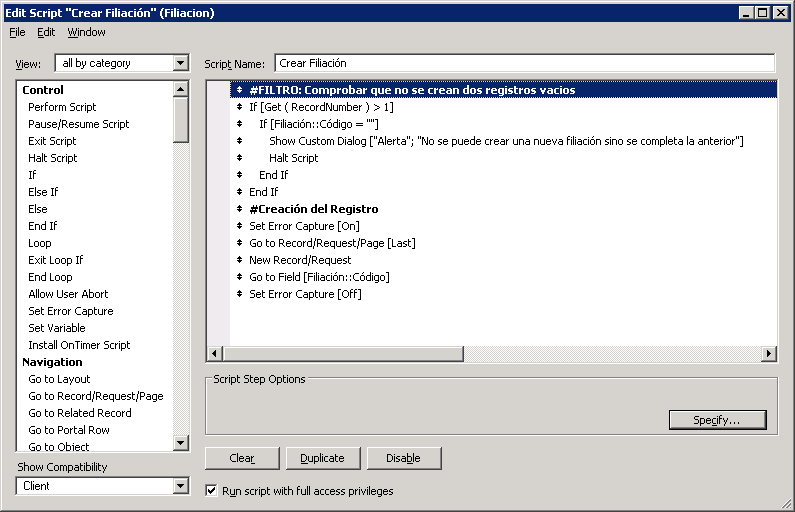
Task: Click the Disable button
Action: tap(403, 458)
